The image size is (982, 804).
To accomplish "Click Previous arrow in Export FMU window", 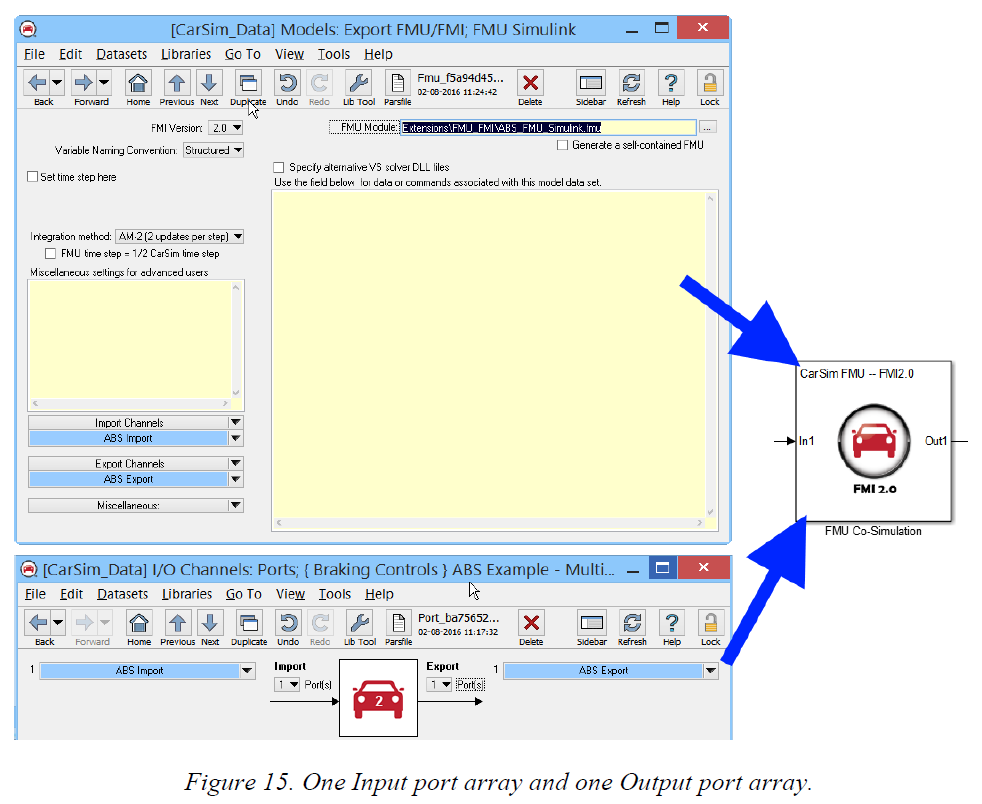I will click(x=177, y=83).
